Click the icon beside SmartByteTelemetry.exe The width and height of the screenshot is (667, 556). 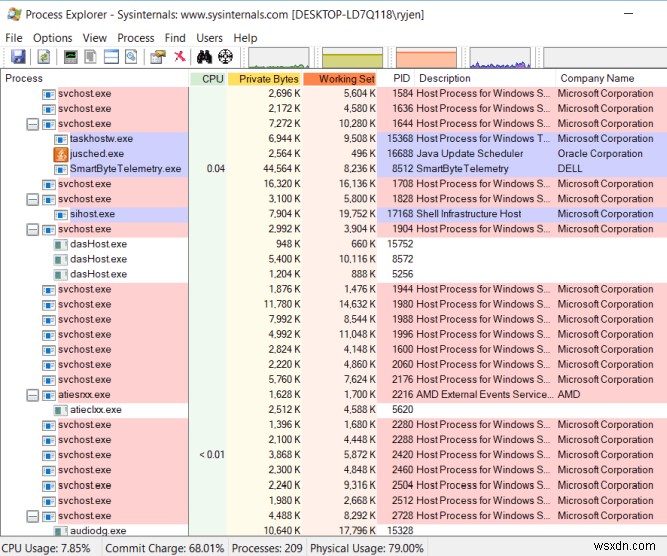coord(60,169)
